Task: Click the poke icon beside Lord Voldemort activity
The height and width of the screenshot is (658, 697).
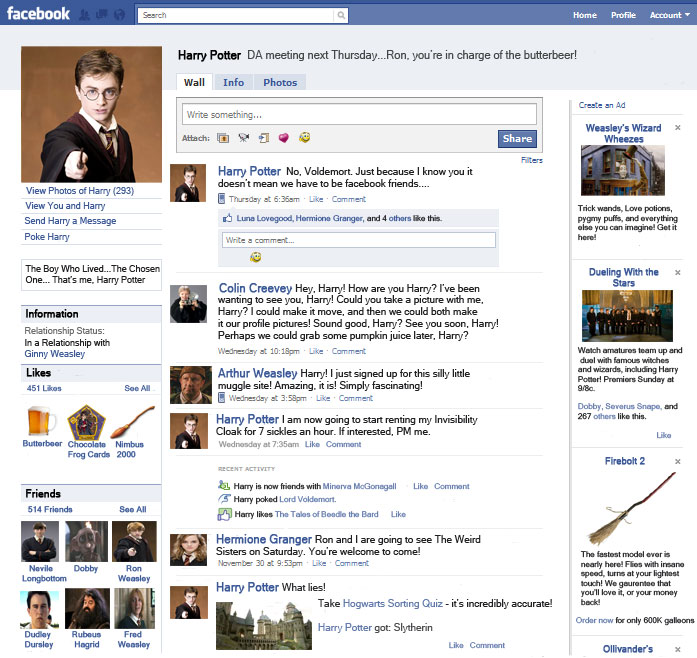Action: pyautogui.click(x=224, y=499)
